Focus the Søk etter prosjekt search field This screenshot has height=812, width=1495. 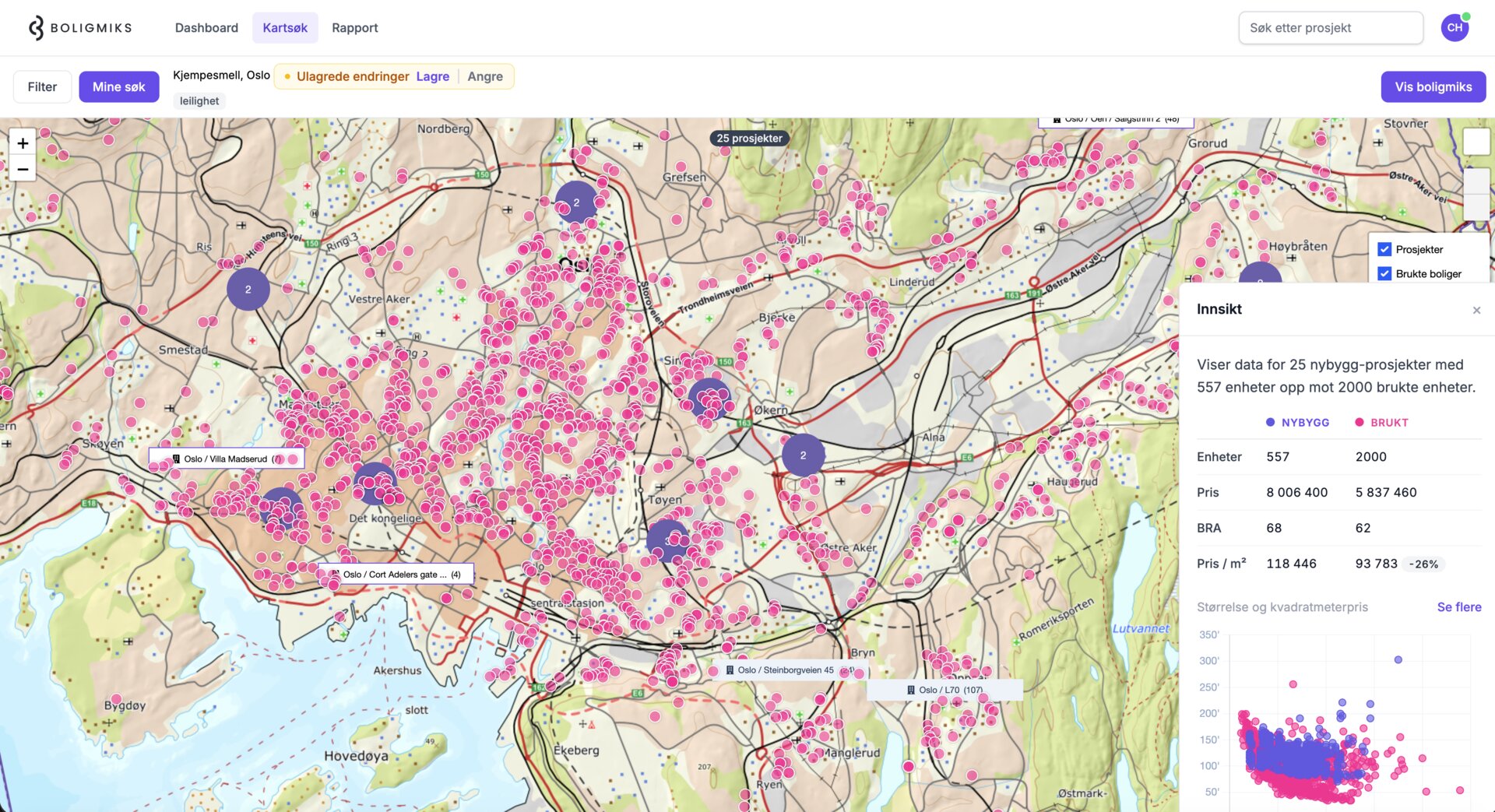click(1330, 28)
